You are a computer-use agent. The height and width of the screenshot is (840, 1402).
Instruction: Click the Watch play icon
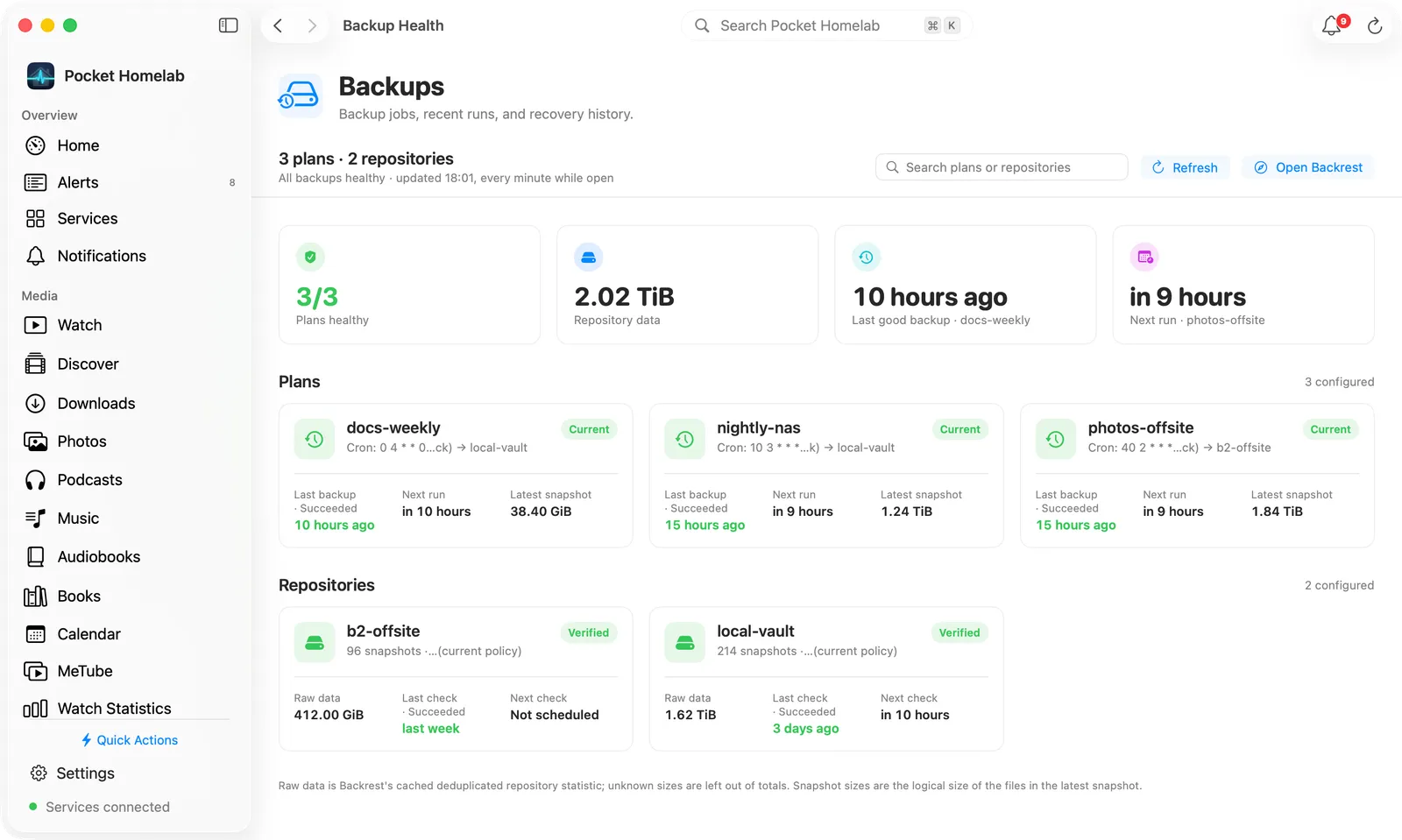[35, 325]
